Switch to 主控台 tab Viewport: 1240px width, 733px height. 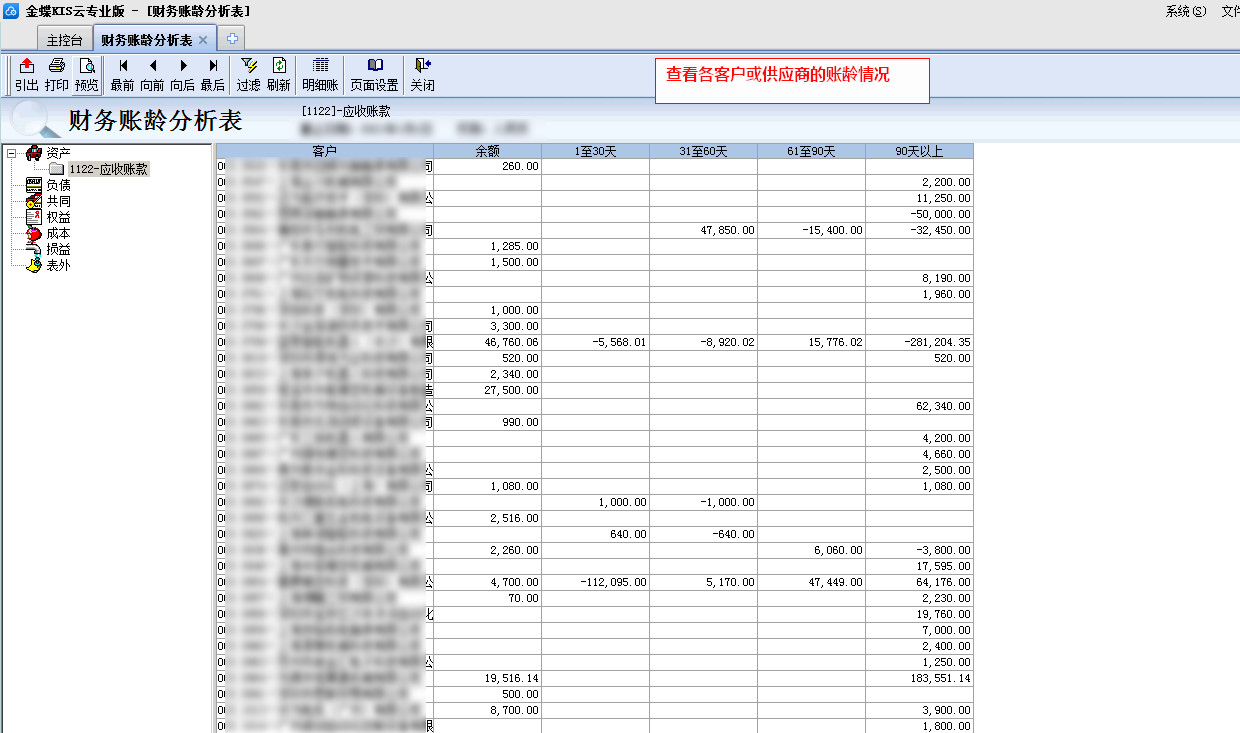pyautogui.click(x=66, y=40)
